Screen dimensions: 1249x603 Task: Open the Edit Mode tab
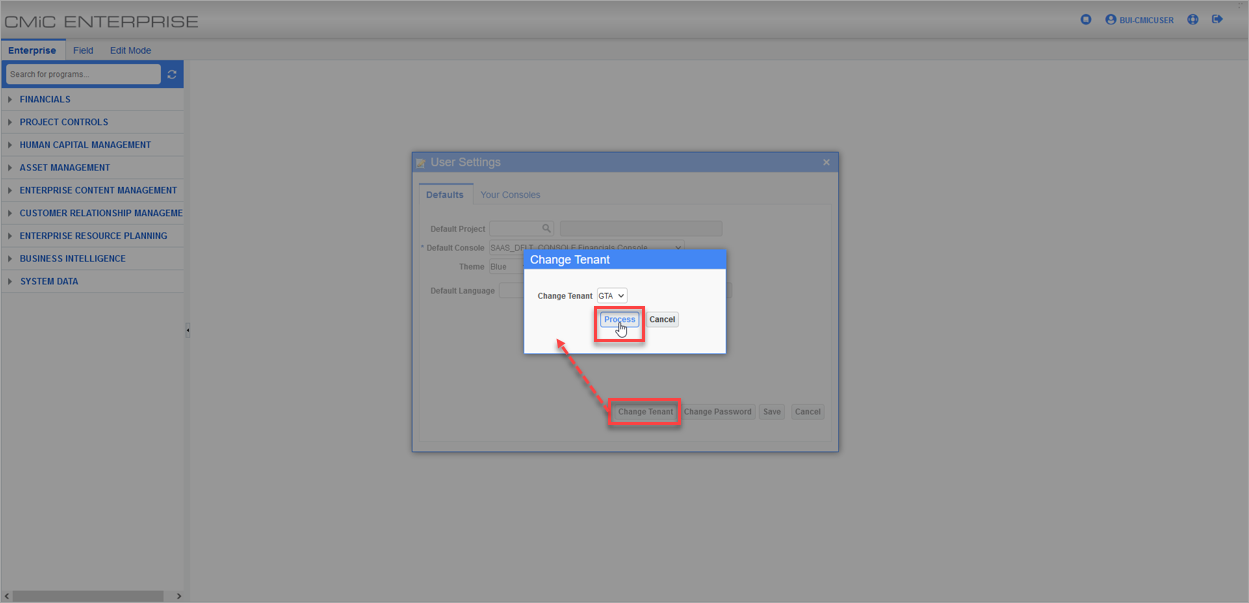click(x=130, y=50)
